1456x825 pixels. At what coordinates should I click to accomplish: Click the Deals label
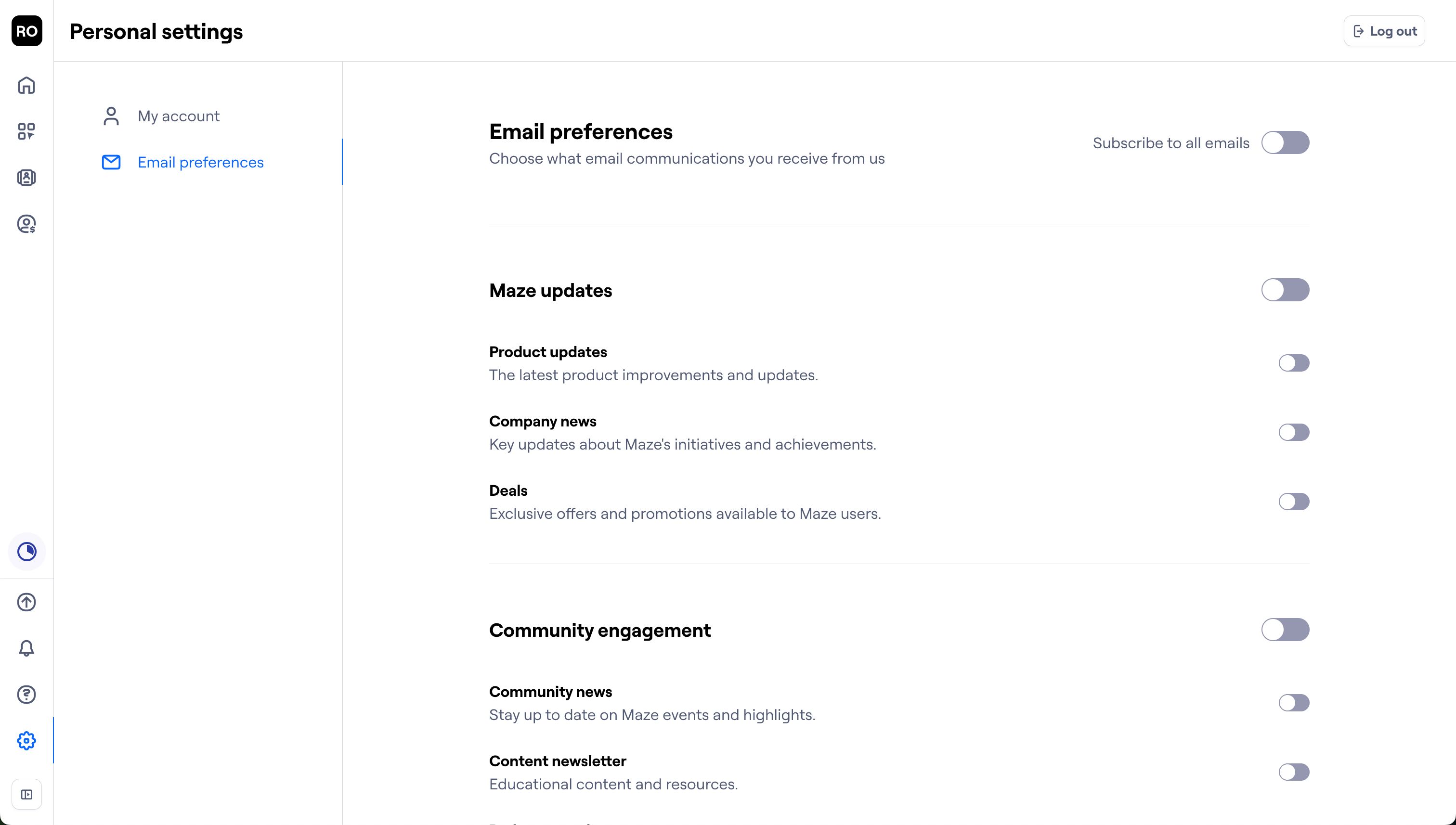[508, 490]
